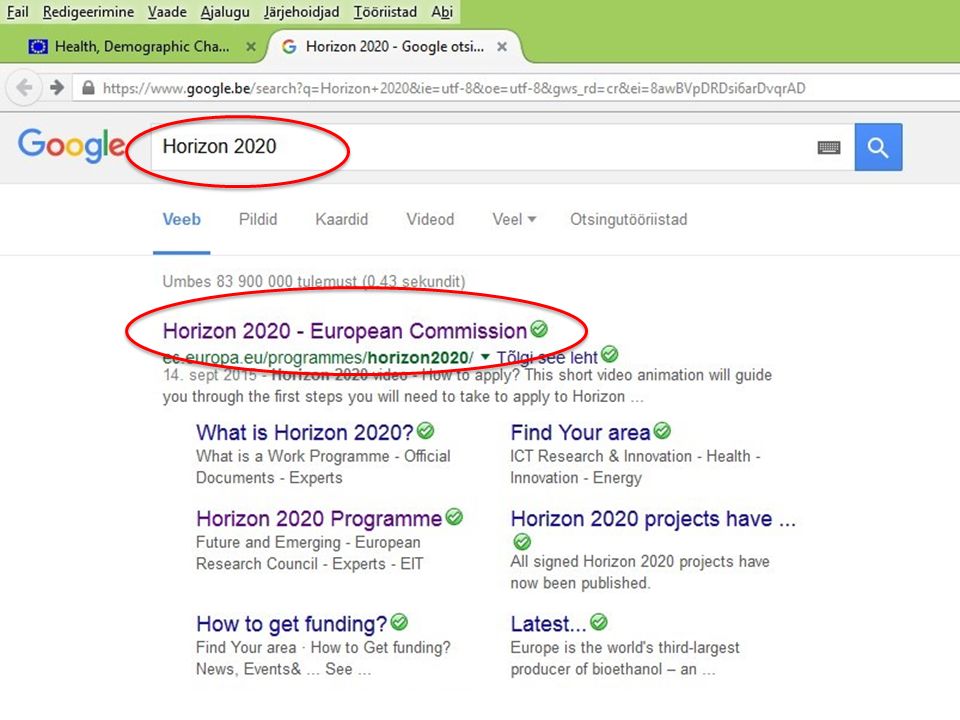
Task: Open Otsingutööriistad search tools
Action: [x=629, y=219]
